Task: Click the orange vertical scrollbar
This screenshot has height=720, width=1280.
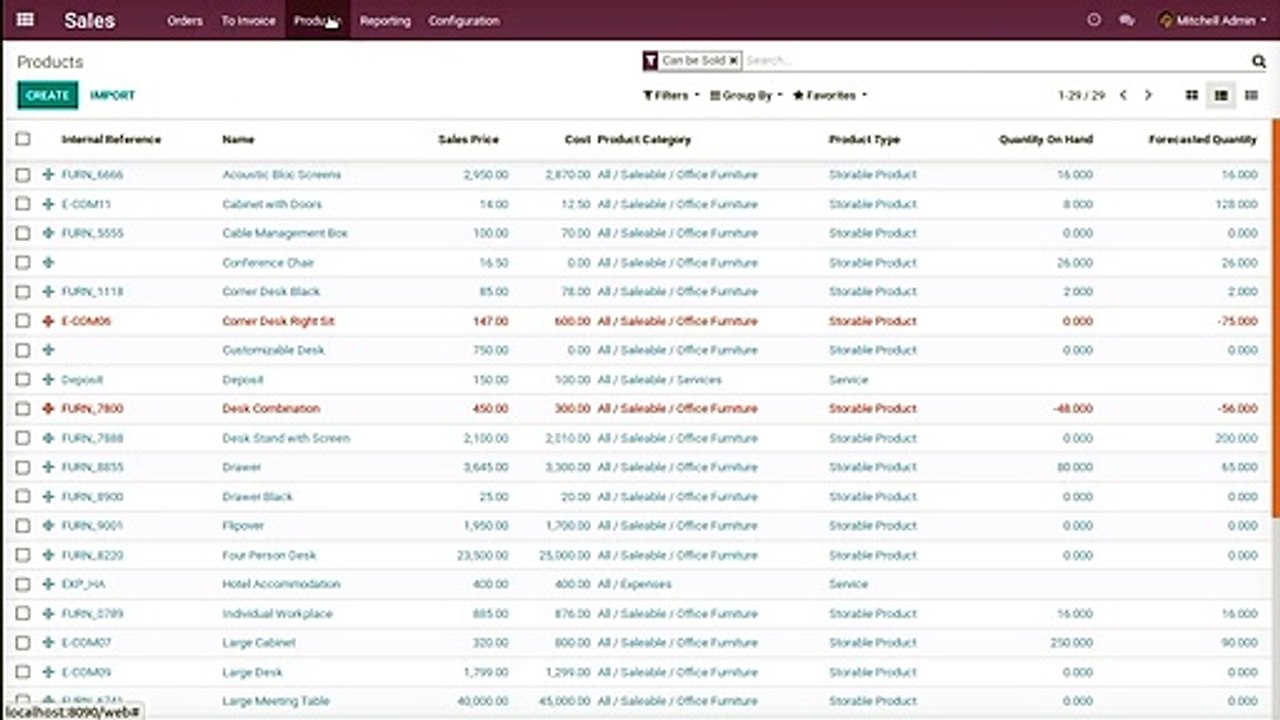Action: pyautogui.click(x=1275, y=318)
